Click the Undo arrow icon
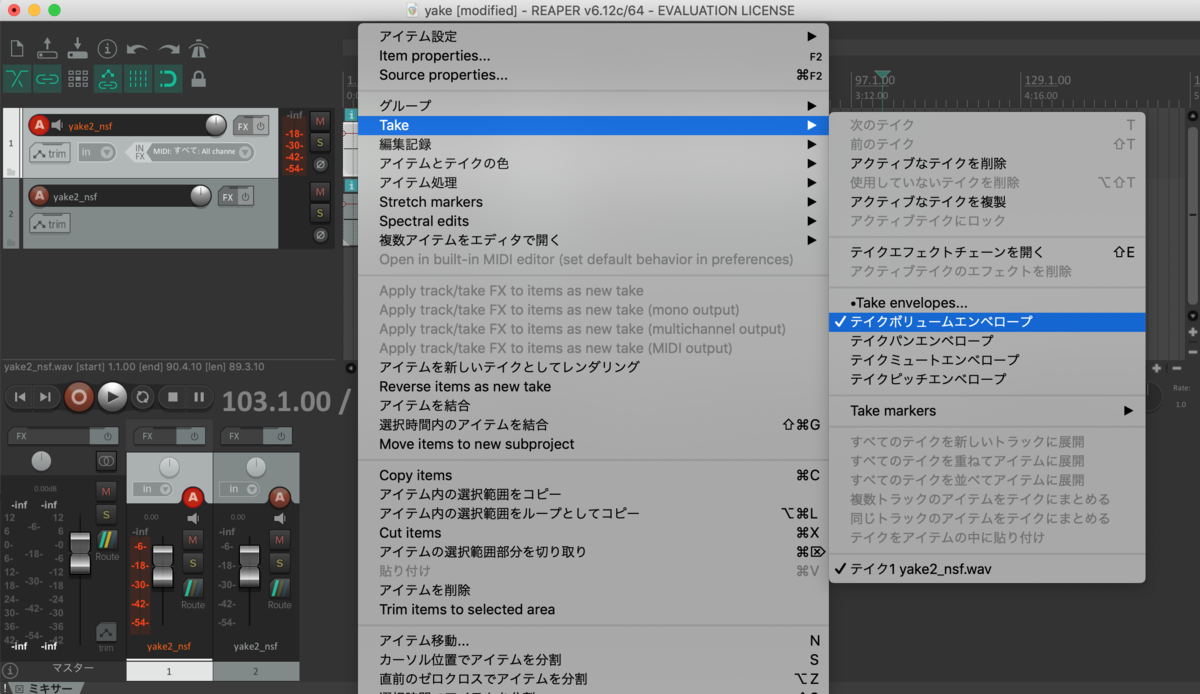This screenshot has width=1200, height=694. (138, 48)
